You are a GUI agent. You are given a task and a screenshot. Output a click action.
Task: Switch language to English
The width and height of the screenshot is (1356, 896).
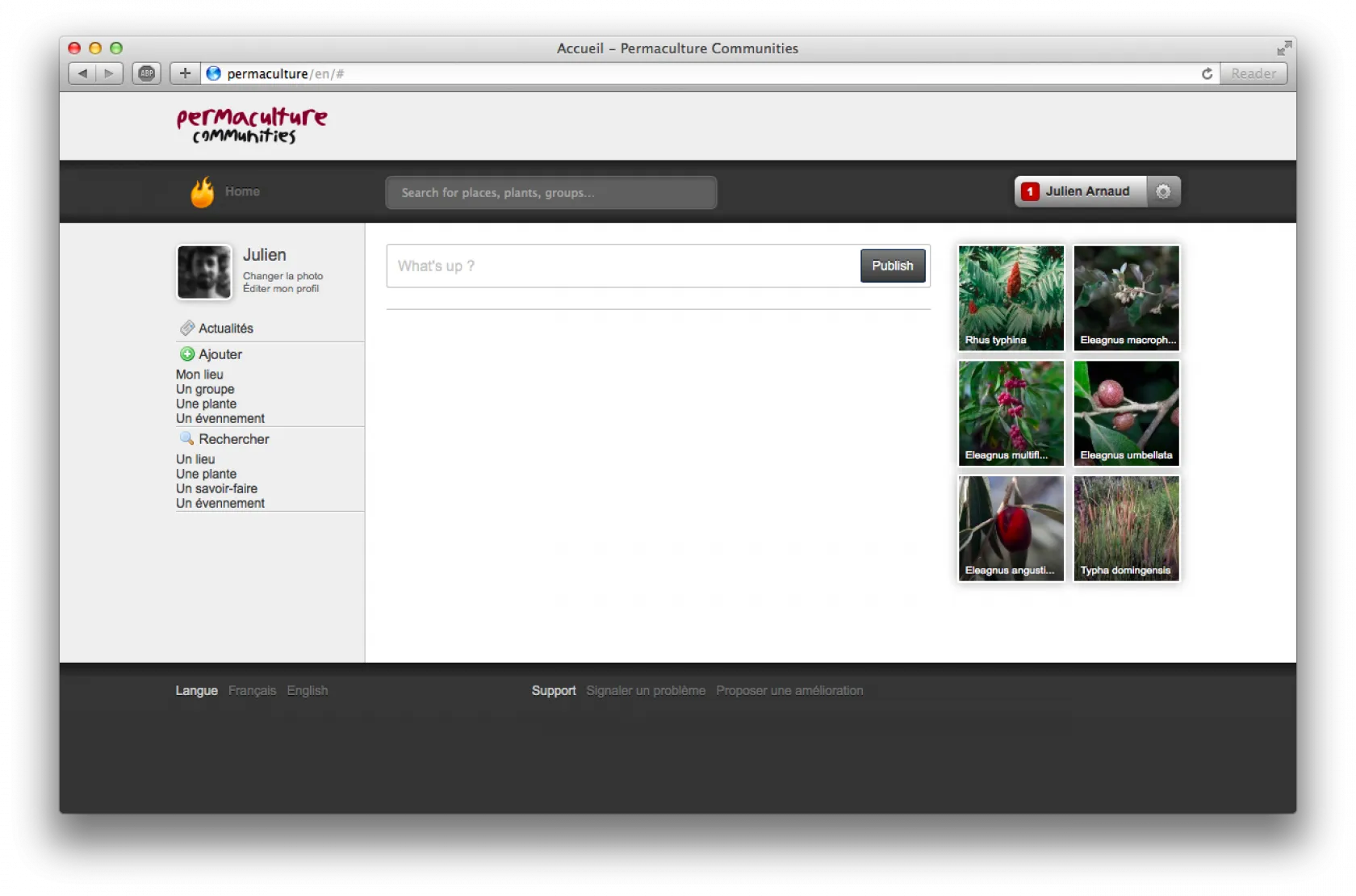tap(307, 691)
